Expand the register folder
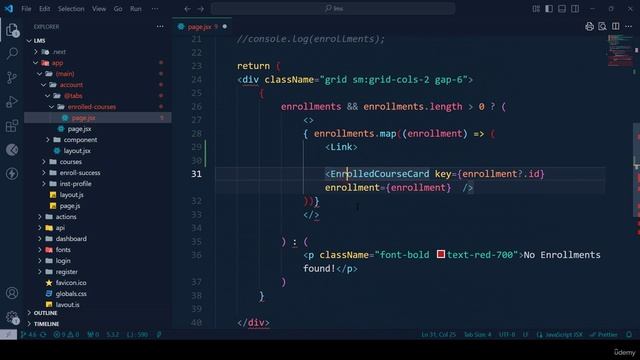 (x=40, y=272)
